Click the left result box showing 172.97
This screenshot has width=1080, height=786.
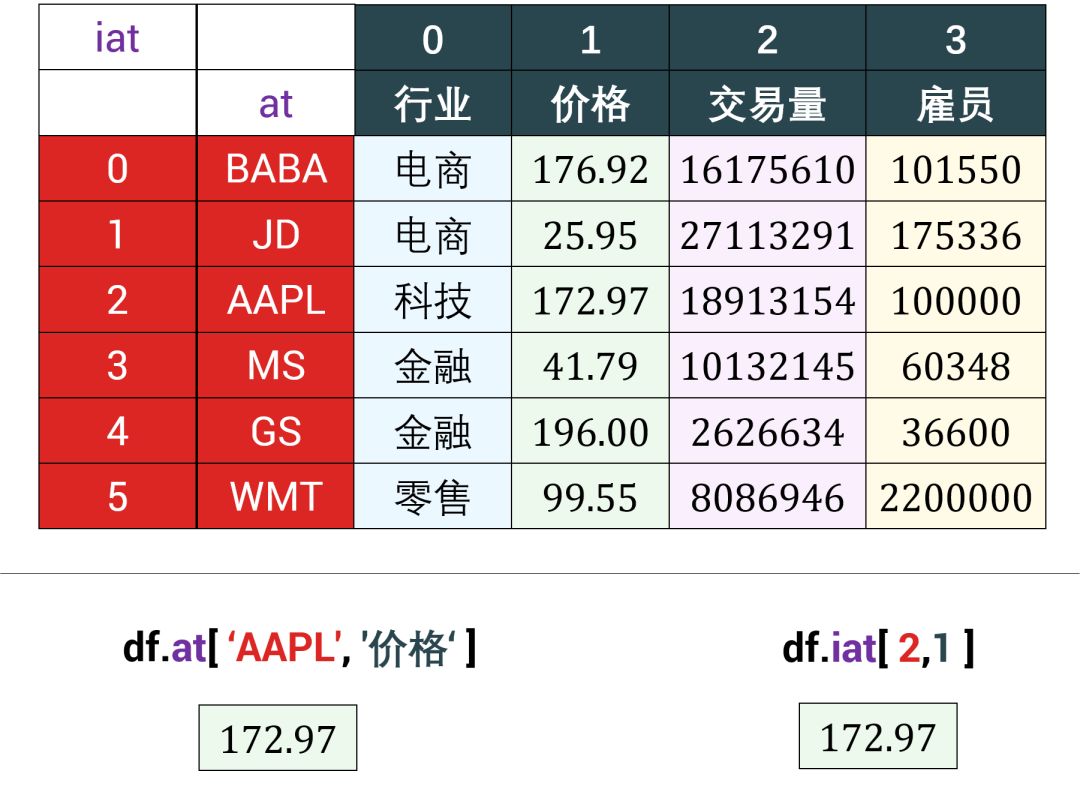click(280, 735)
